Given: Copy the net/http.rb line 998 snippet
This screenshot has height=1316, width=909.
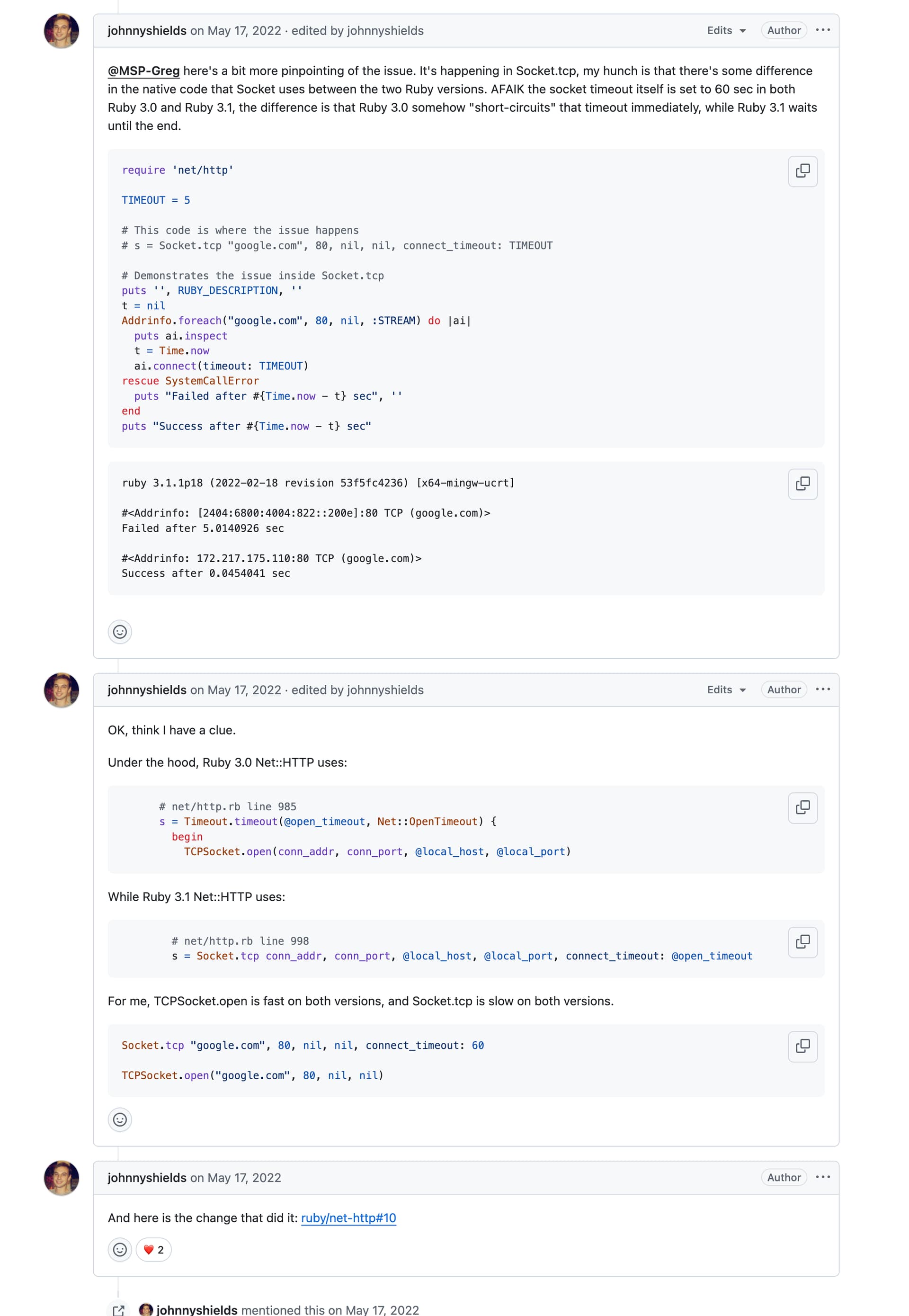Looking at the screenshot, I should click(802, 942).
